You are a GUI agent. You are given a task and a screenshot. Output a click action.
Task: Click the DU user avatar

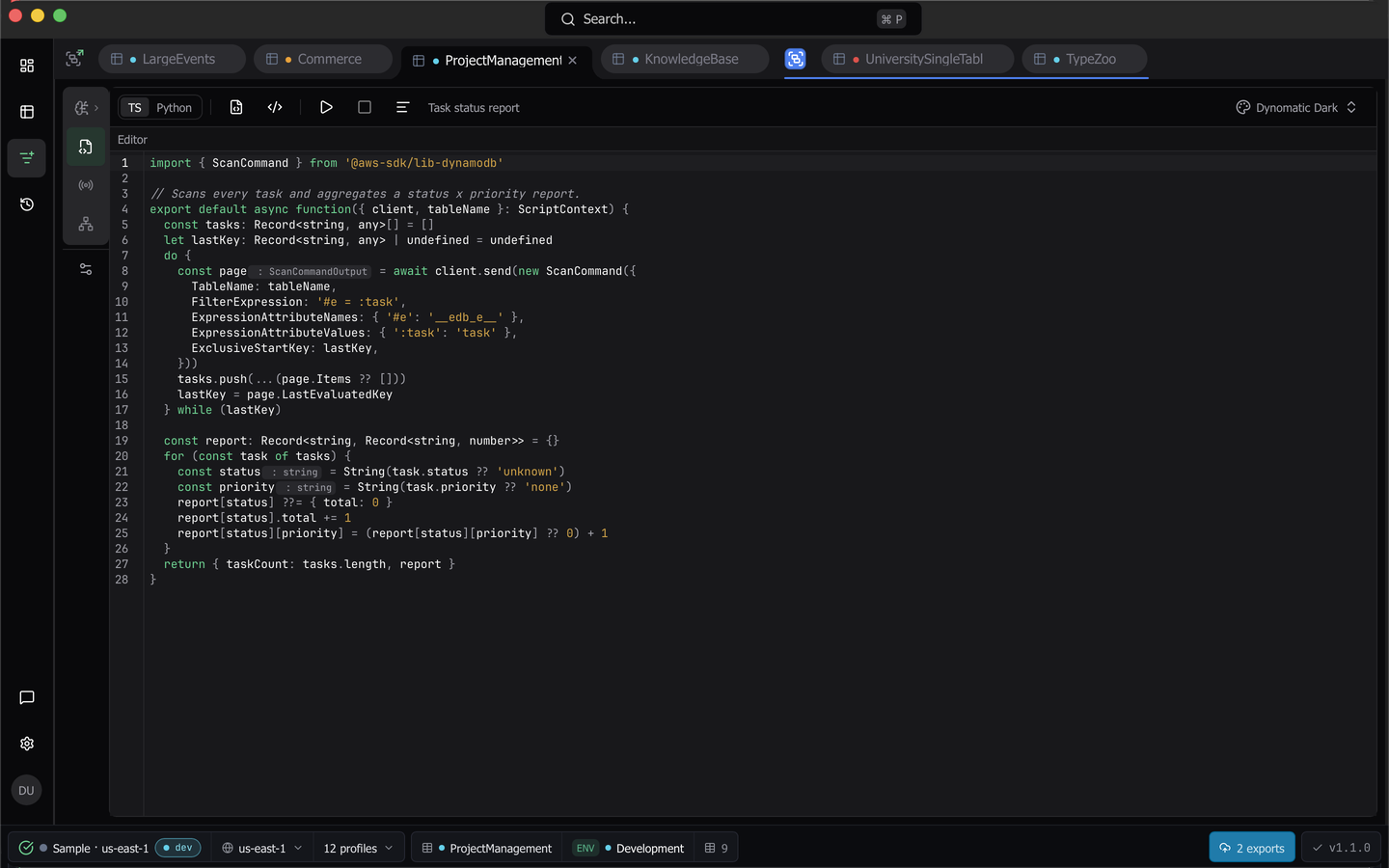(26, 791)
